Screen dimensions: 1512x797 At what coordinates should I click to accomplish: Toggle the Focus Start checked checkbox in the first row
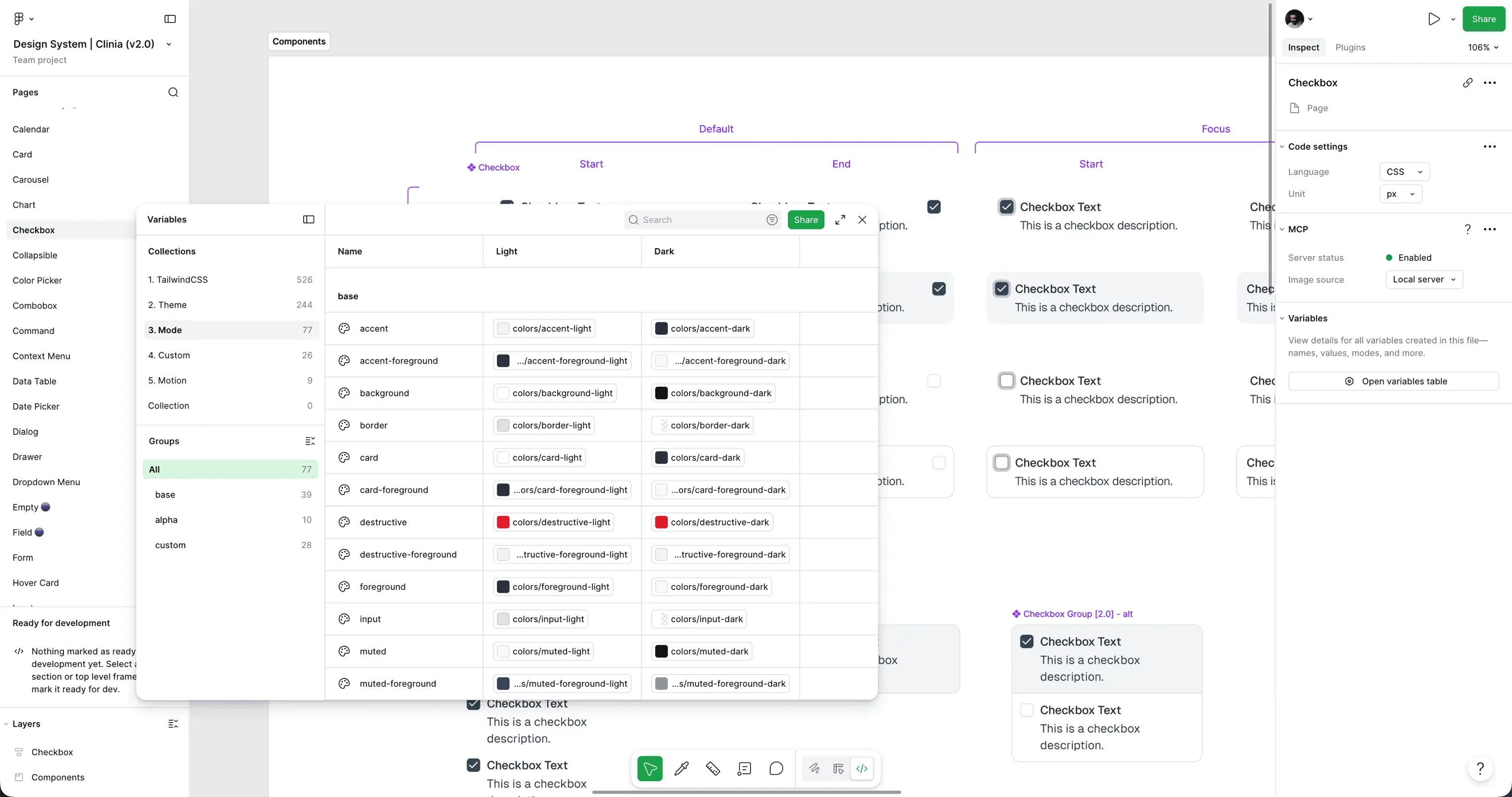[1007, 207]
